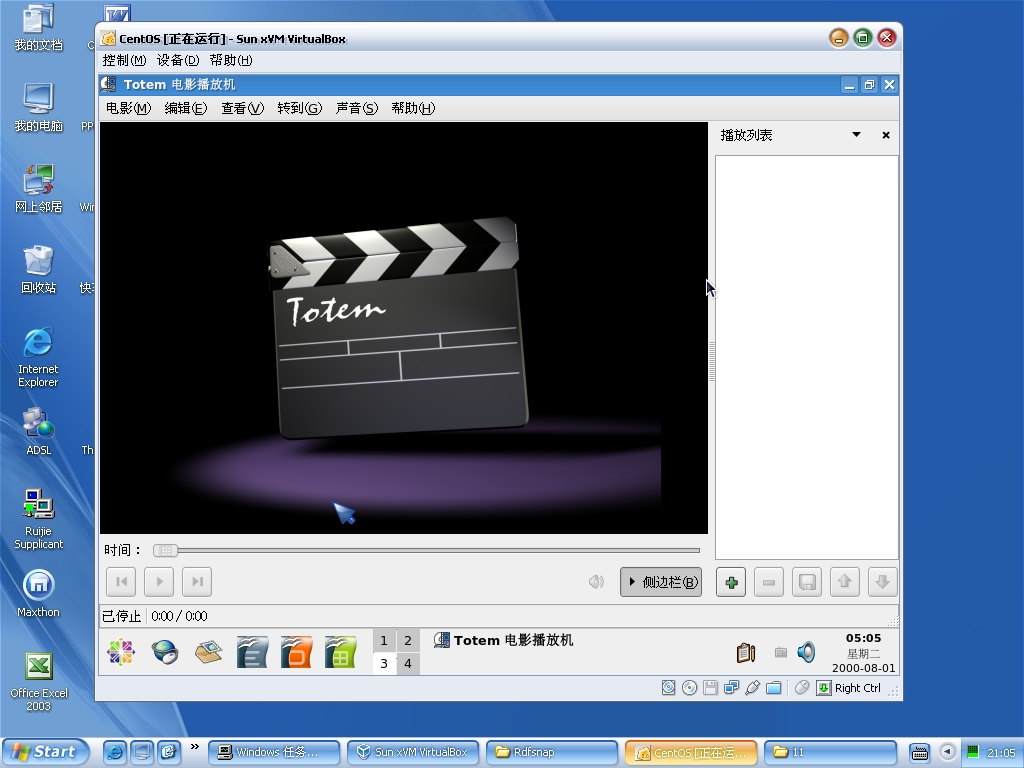Image resolution: width=1024 pixels, height=768 pixels.
Task: Close the 播放列表 sidebar with its x
Action: point(886,135)
